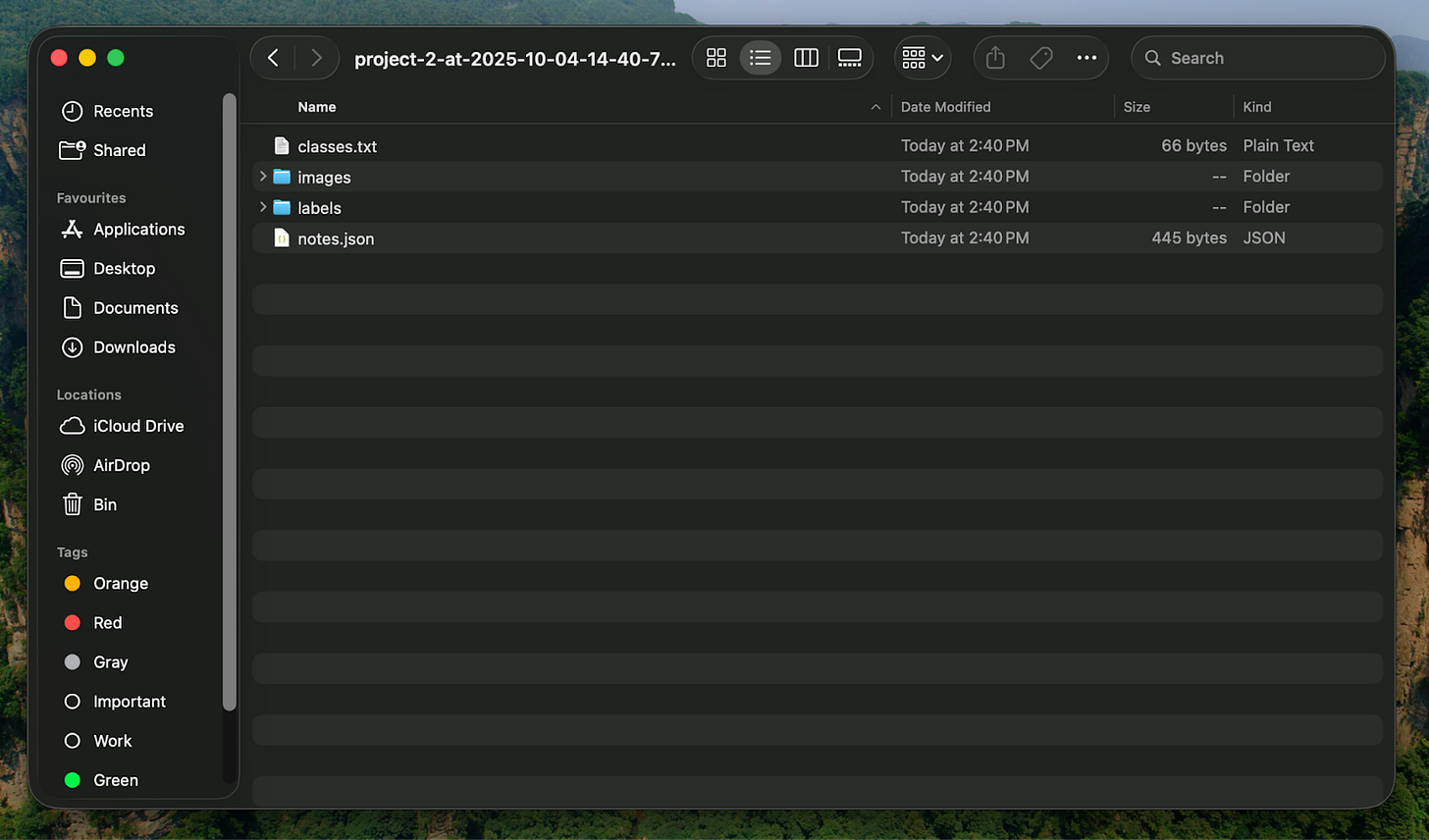
Task: Switch to icon grid view
Action: (716, 58)
